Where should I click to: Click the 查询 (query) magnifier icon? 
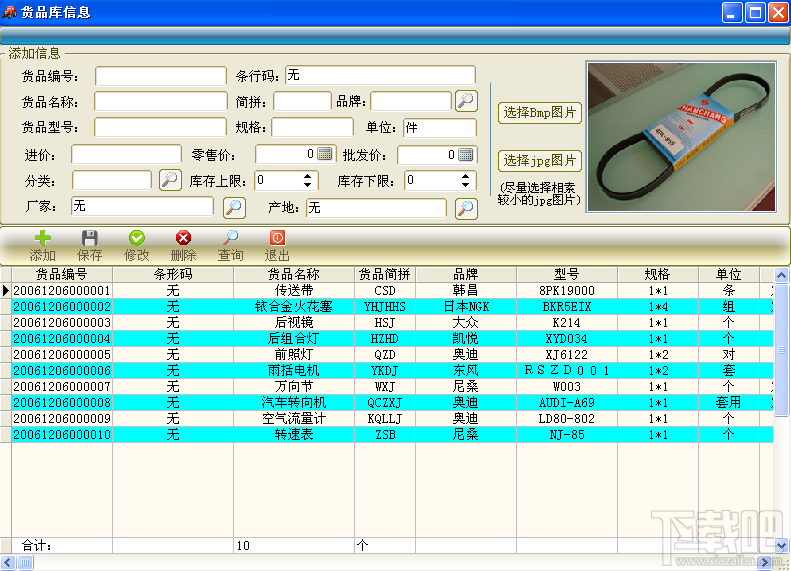(x=231, y=238)
